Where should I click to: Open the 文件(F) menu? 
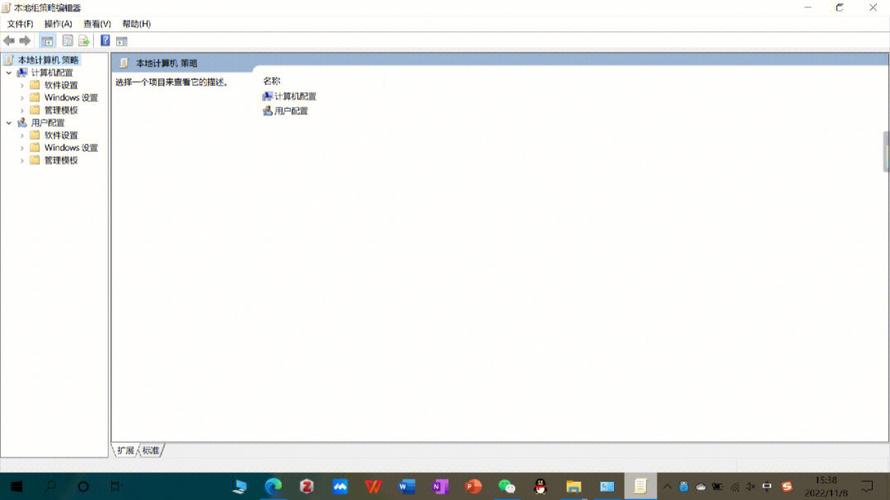point(20,24)
